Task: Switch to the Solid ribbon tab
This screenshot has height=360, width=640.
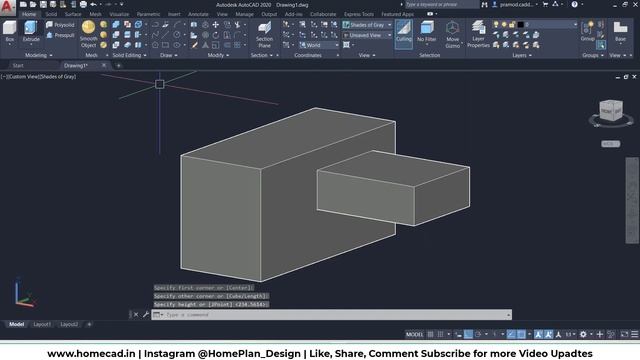Action: [x=51, y=14]
